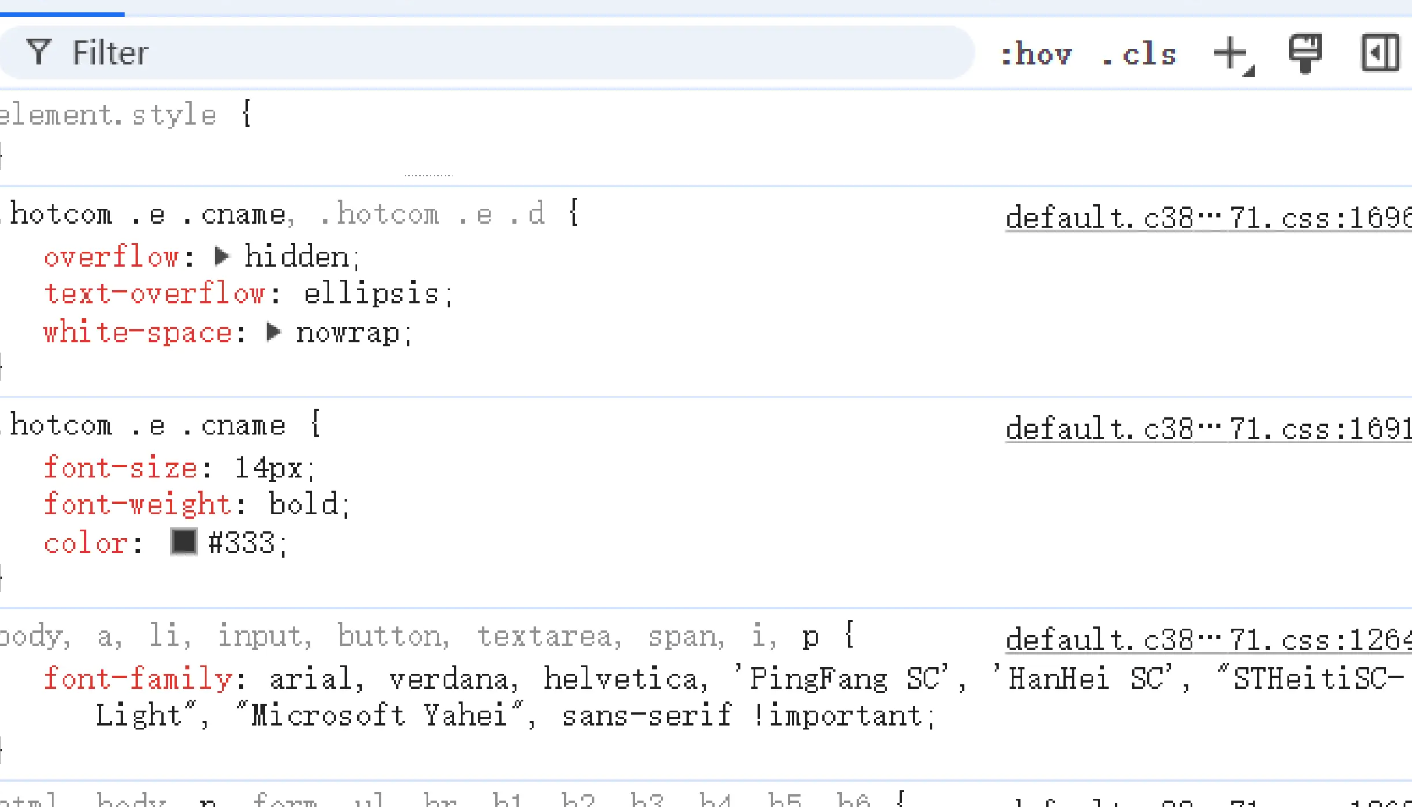Add a new style rule with plus icon
The image size is (1412, 807).
pyautogui.click(x=1232, y=54)
